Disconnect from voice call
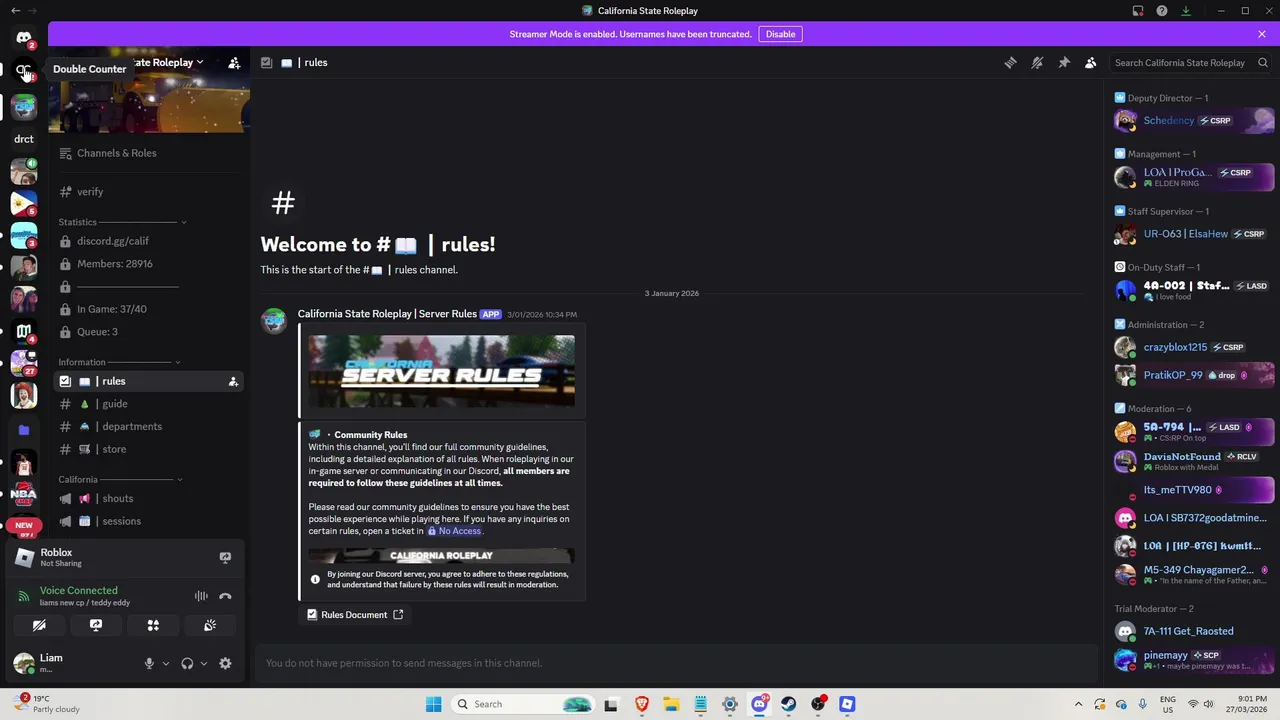1280x720 pixels. click(225, 596)
